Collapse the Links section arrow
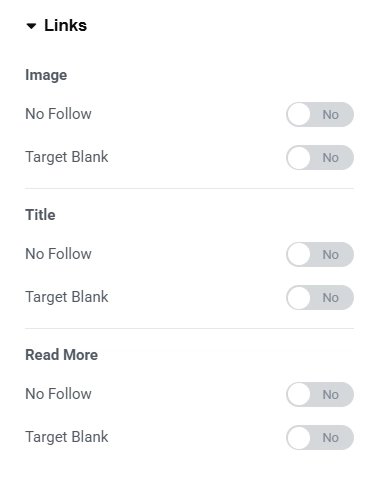Viewport: 367px width, 497px height. coord(31,26)
